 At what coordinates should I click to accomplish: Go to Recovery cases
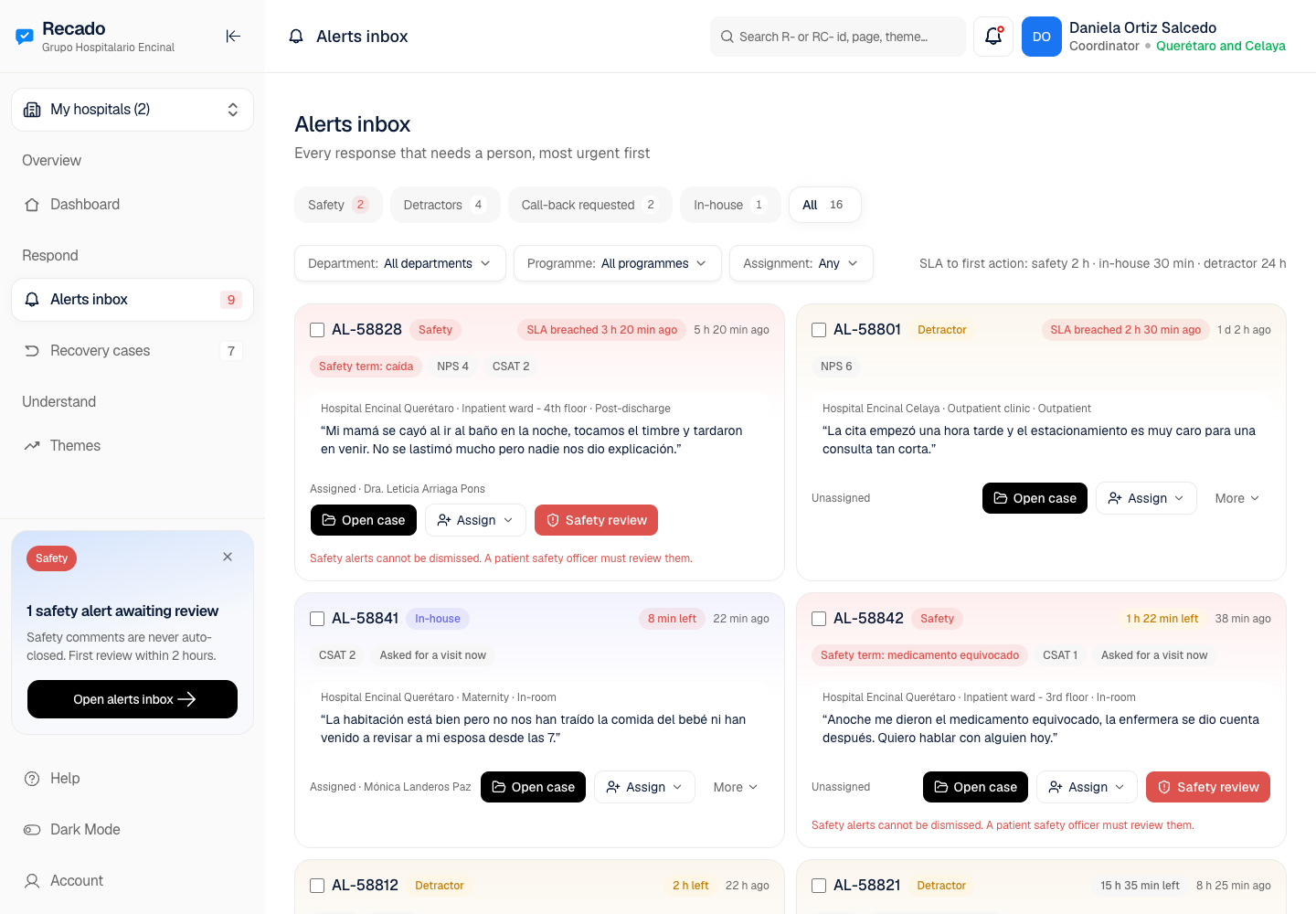tap(133, 351)
